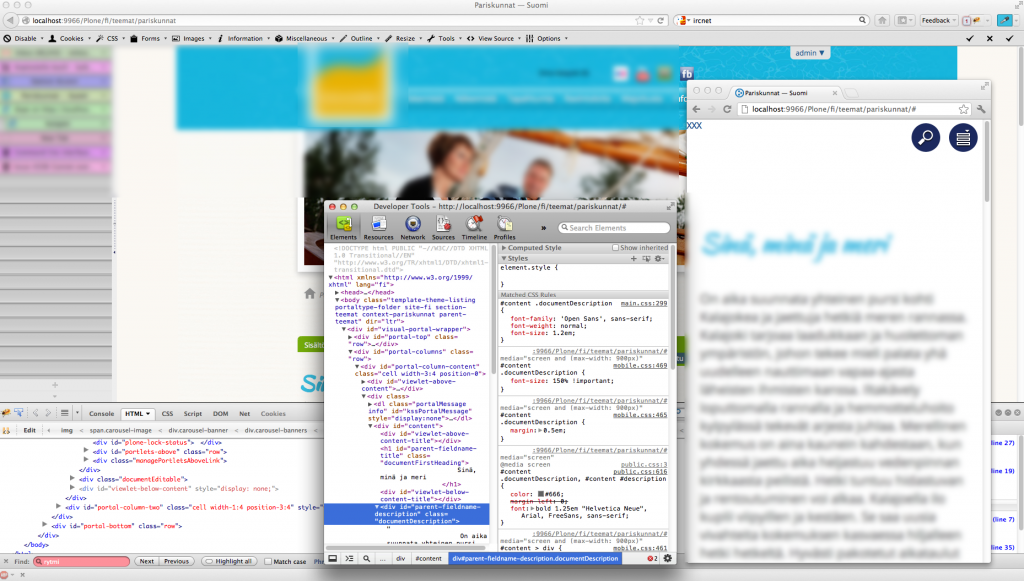Add new style rule plus icon
Screen dimensions: 1024x581
click(633, 259)
